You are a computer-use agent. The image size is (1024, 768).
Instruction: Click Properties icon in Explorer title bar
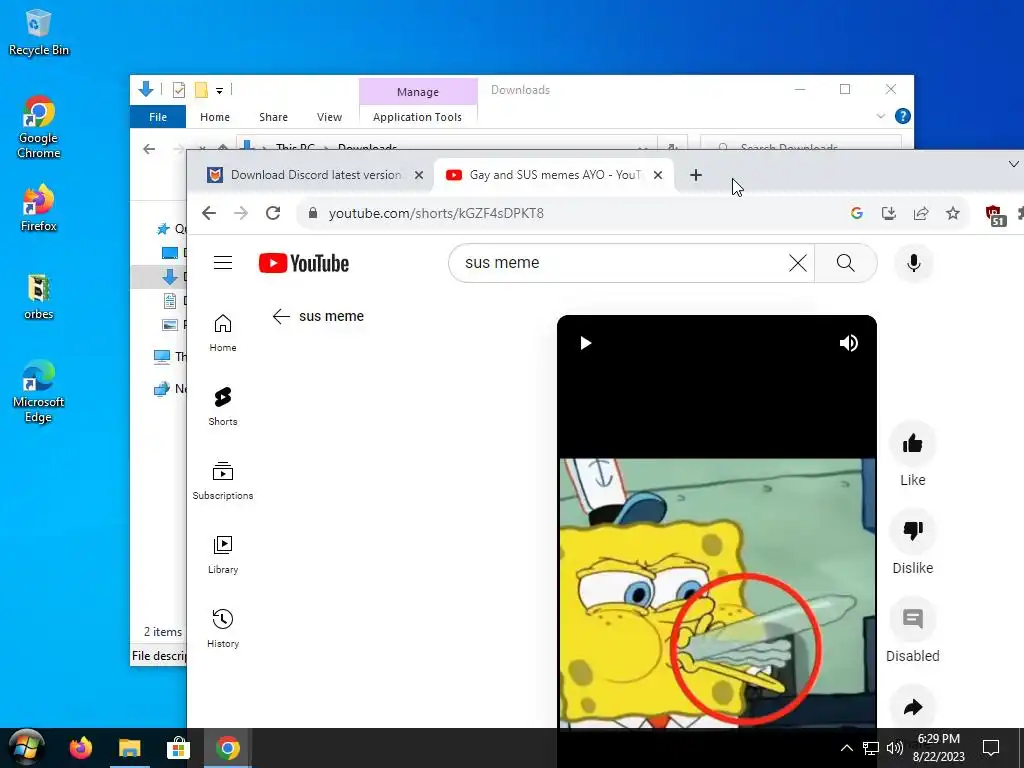[178, 90]
